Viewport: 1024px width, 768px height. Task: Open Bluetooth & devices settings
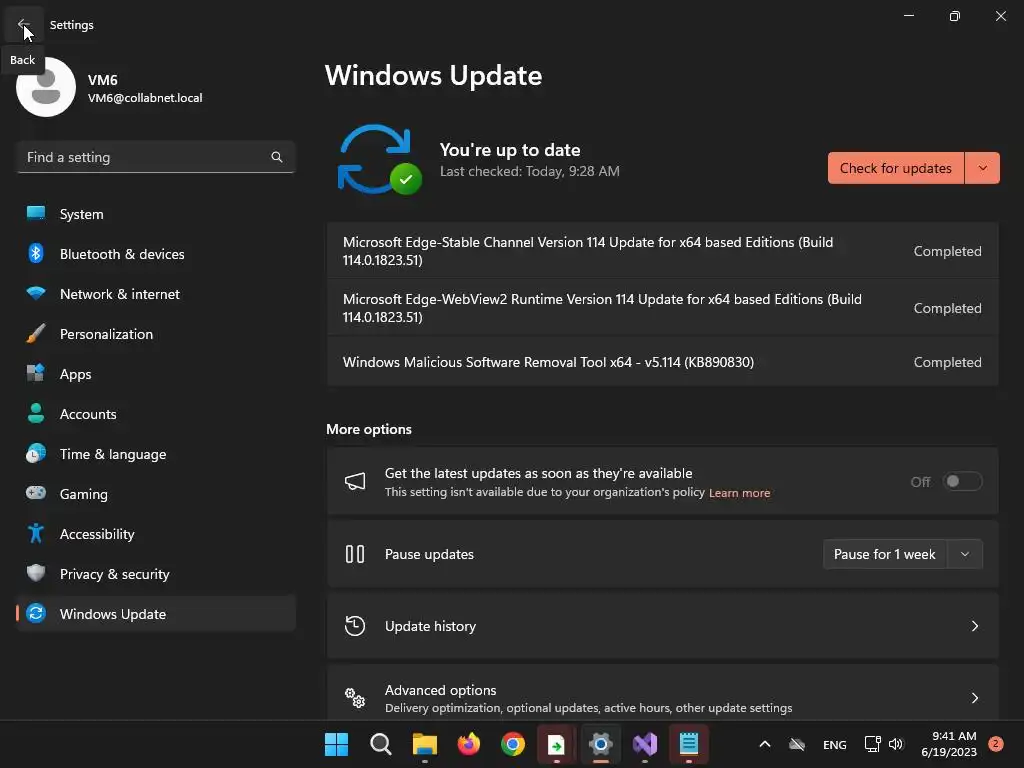pyautogui.click(x=155, y=254)
